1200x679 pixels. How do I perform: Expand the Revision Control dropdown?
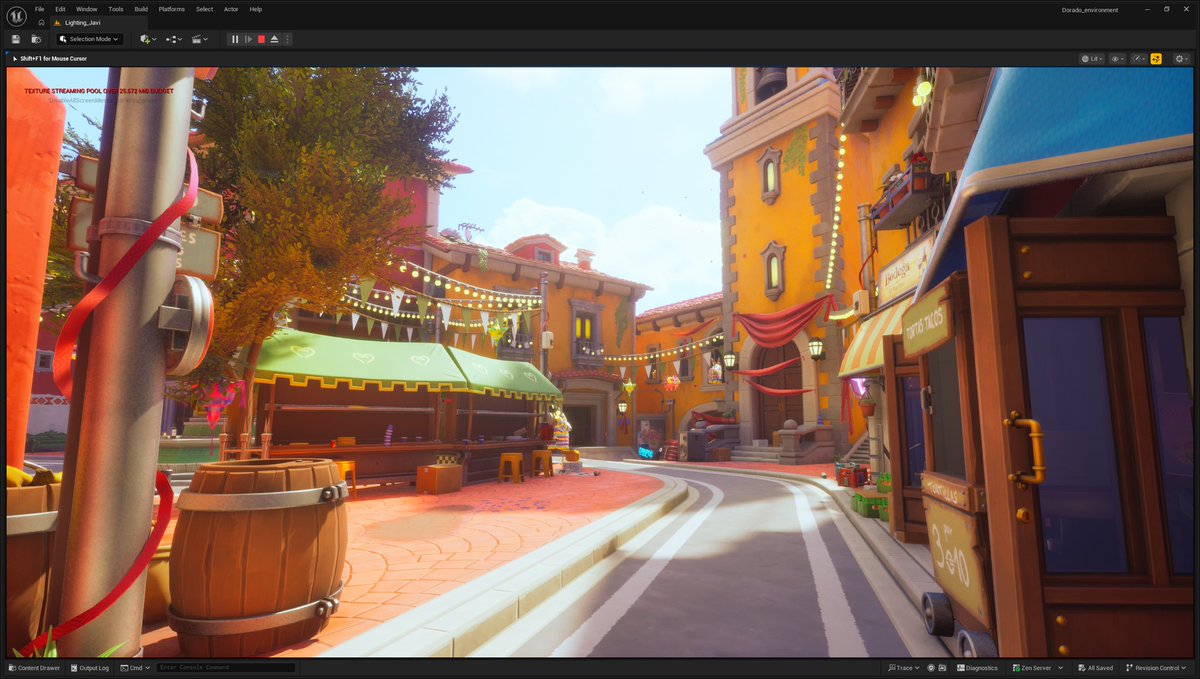pyautogui.click(x=1156, y=668)
